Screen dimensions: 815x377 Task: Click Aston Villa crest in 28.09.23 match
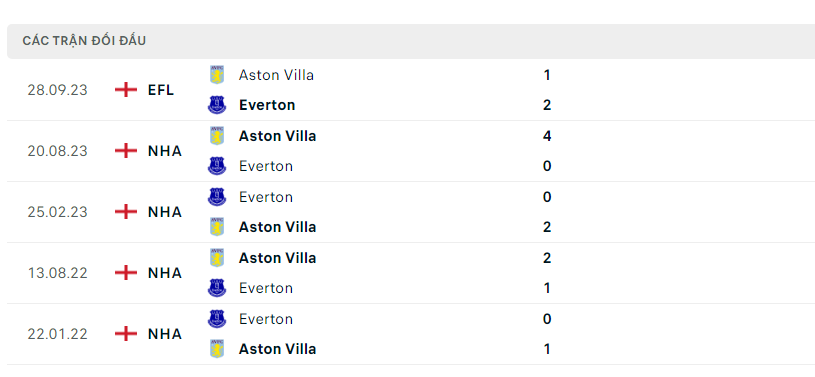pyautogui.click(x=217, y=75)
